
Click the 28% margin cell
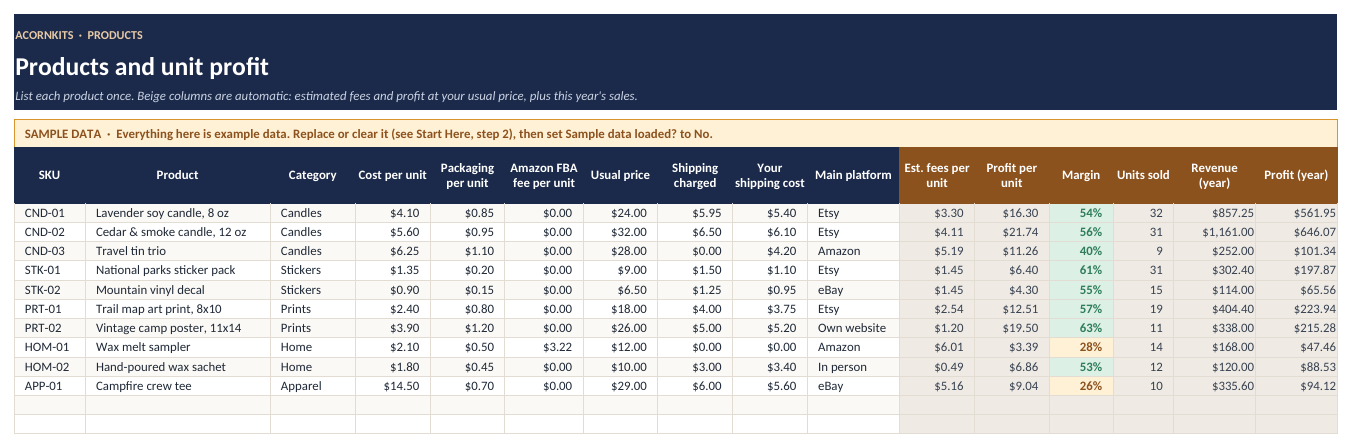click(1081, 347)
